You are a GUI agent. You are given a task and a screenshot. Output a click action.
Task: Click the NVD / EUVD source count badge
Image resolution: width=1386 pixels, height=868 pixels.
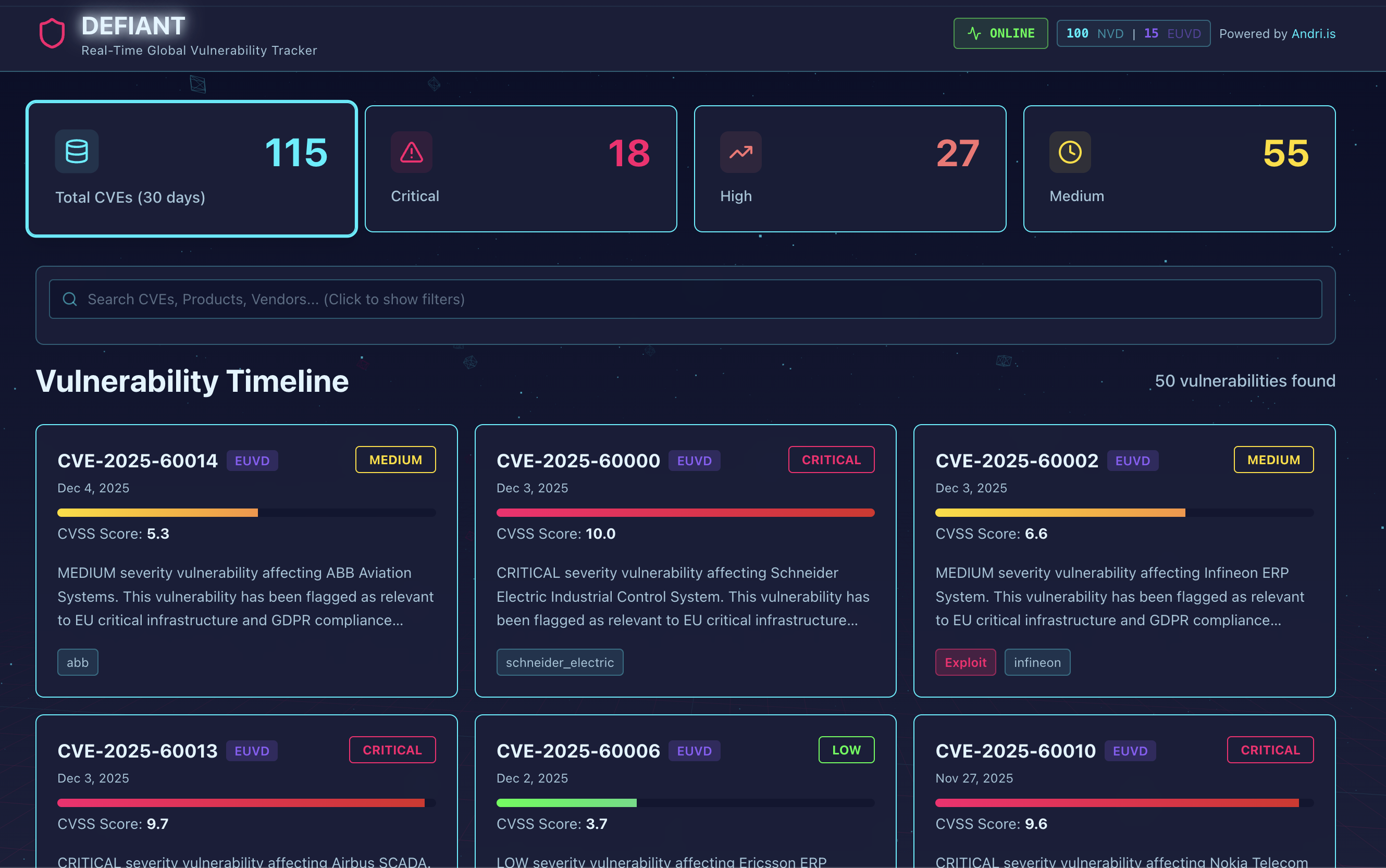[x=1133, y=33]
